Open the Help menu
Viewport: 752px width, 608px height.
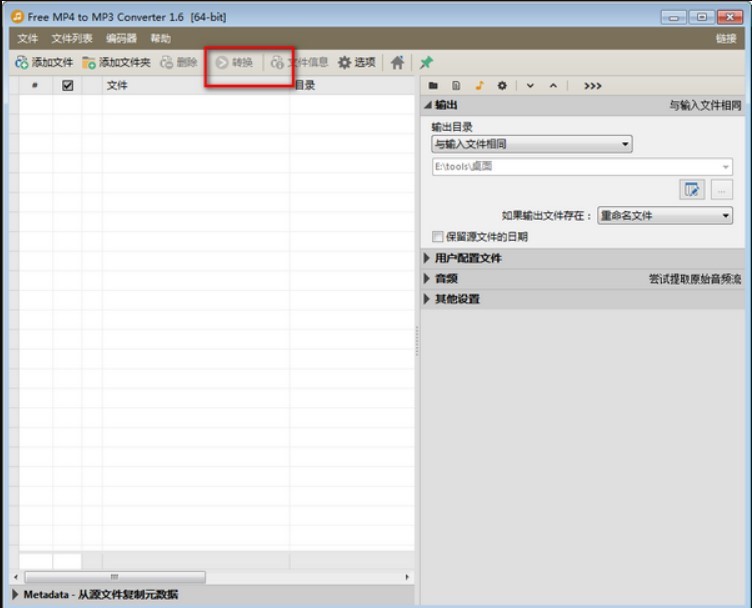click(160, 38)
